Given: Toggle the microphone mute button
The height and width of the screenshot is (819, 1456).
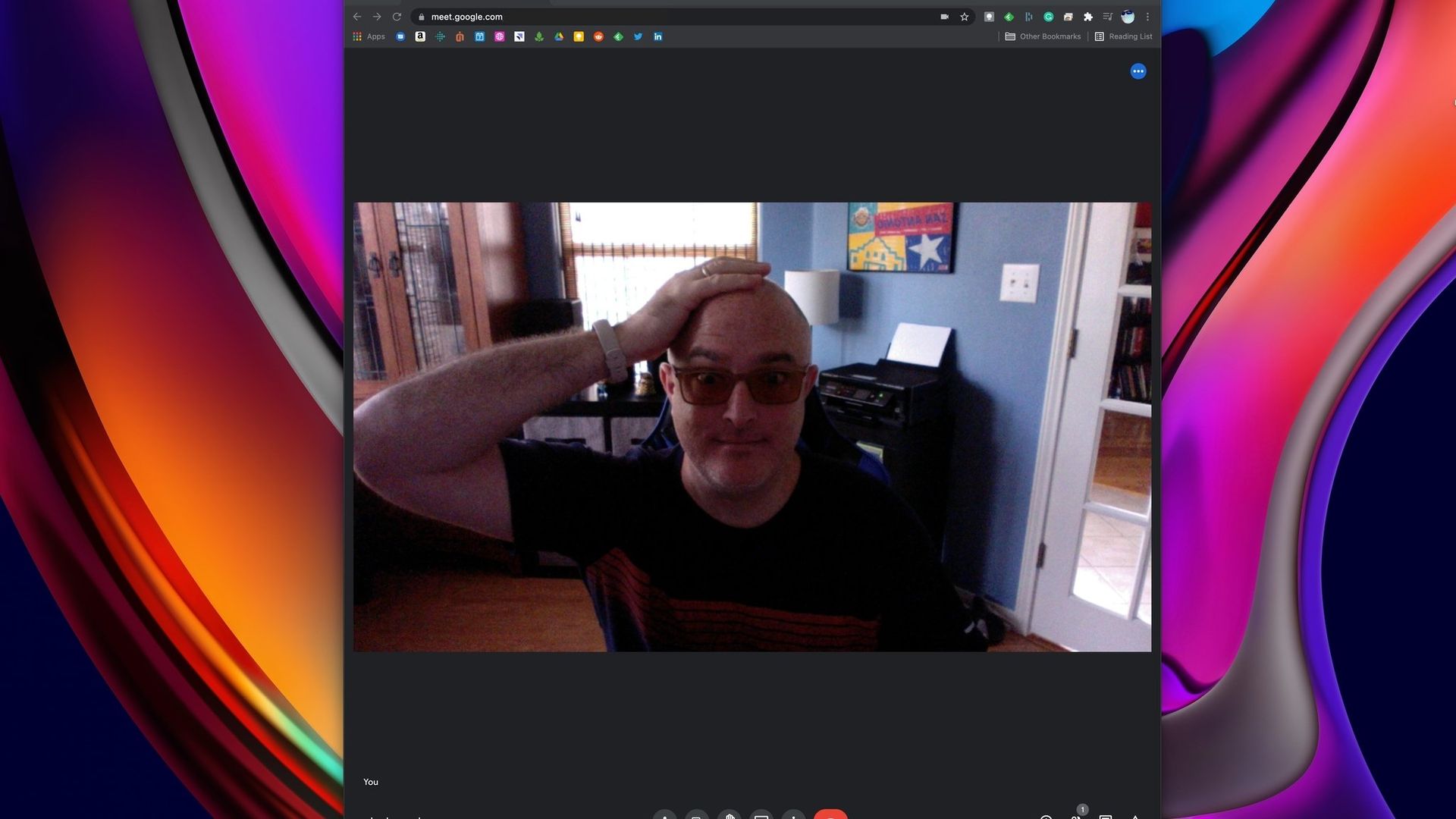Looking at the screenshot, I should click(664, 815).
